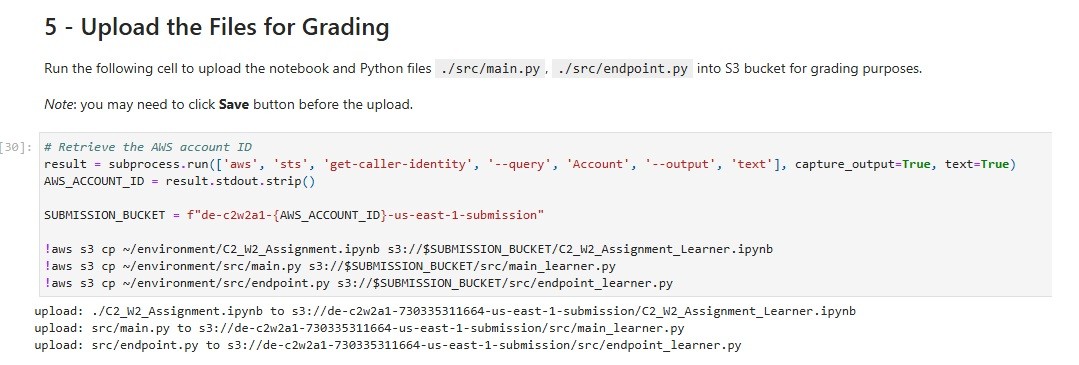Click the output line uploading endpoint_learner.py
1079x365 pixels.
[387, 345]
